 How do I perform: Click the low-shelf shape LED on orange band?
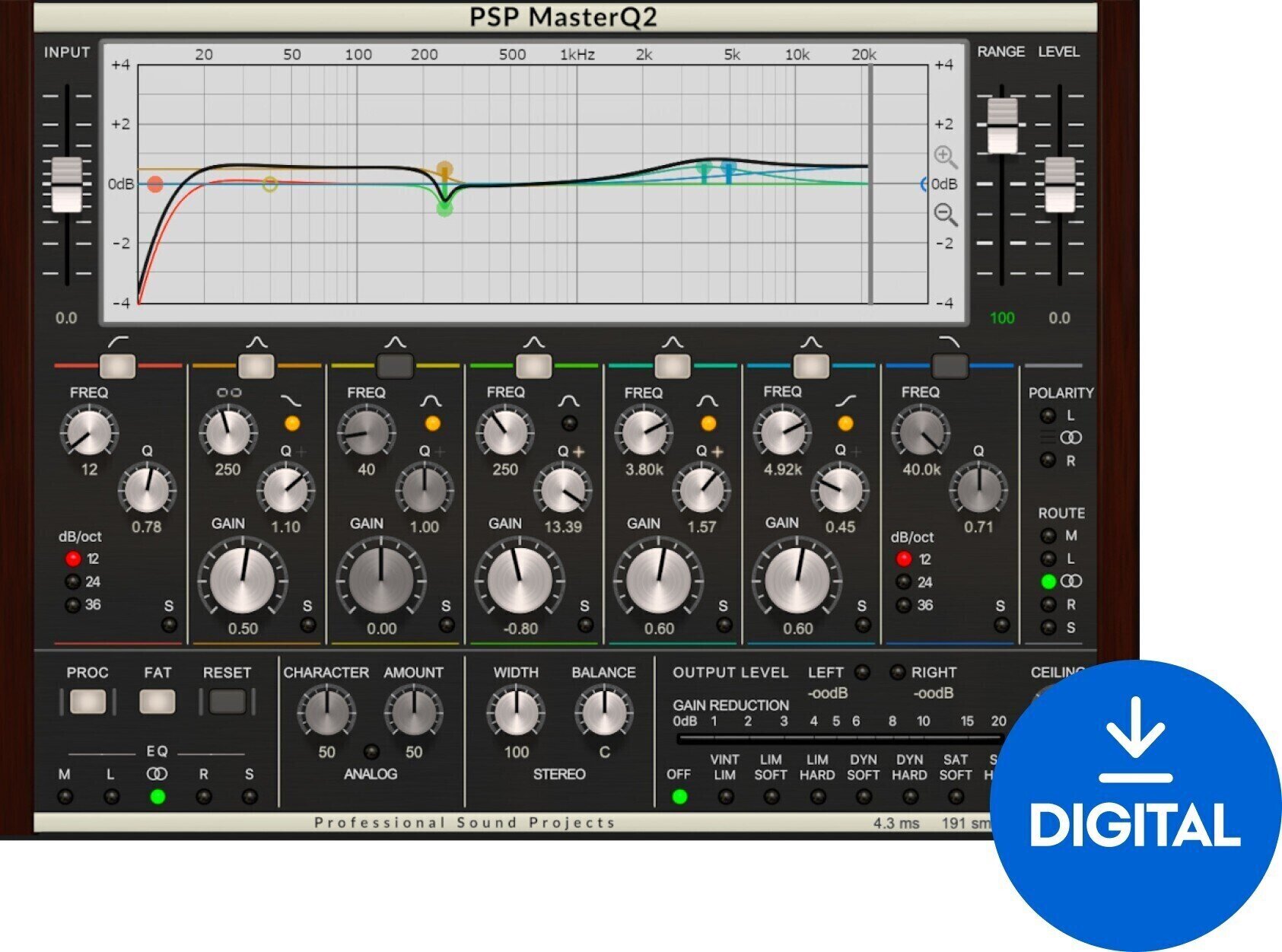click(291, 423)
